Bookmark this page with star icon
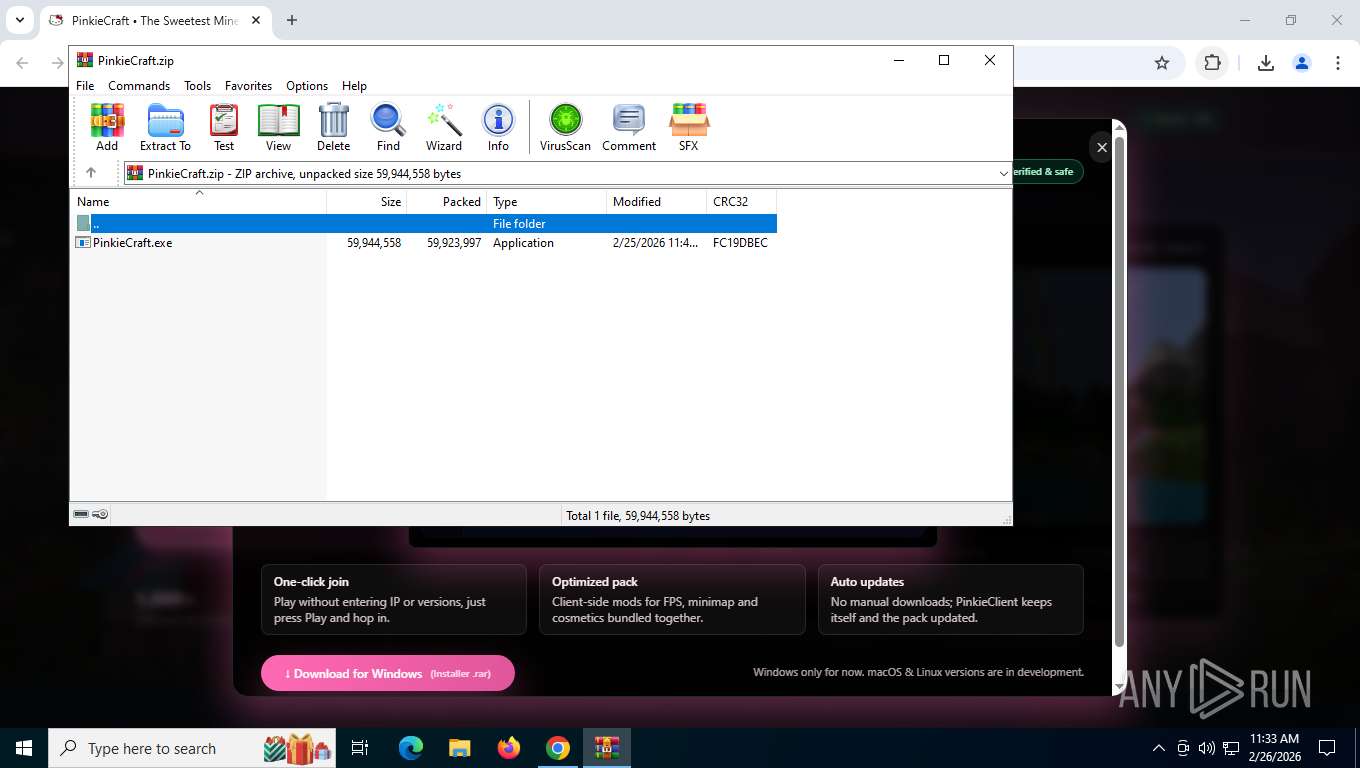The width and height of the screenshot is (1360, 768). 1162,63
